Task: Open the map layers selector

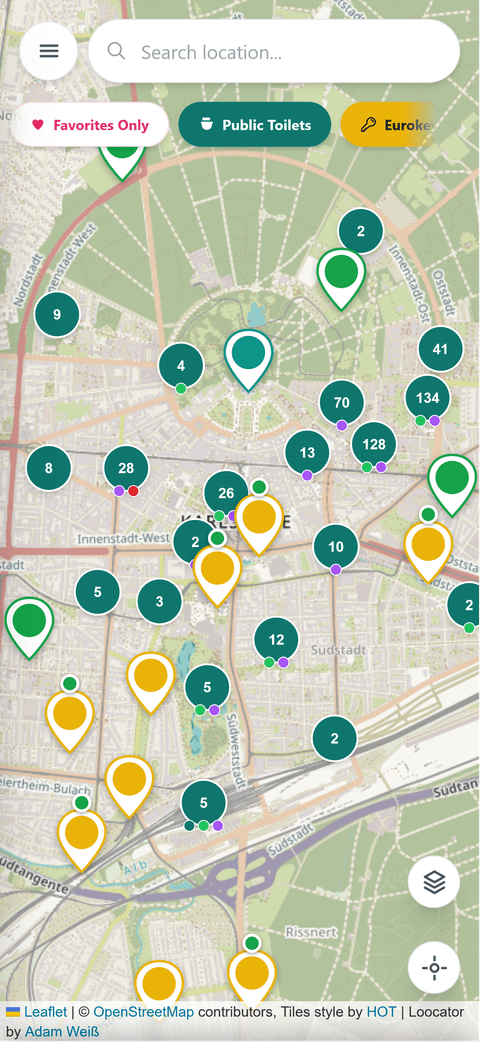Action: [434, 882]
